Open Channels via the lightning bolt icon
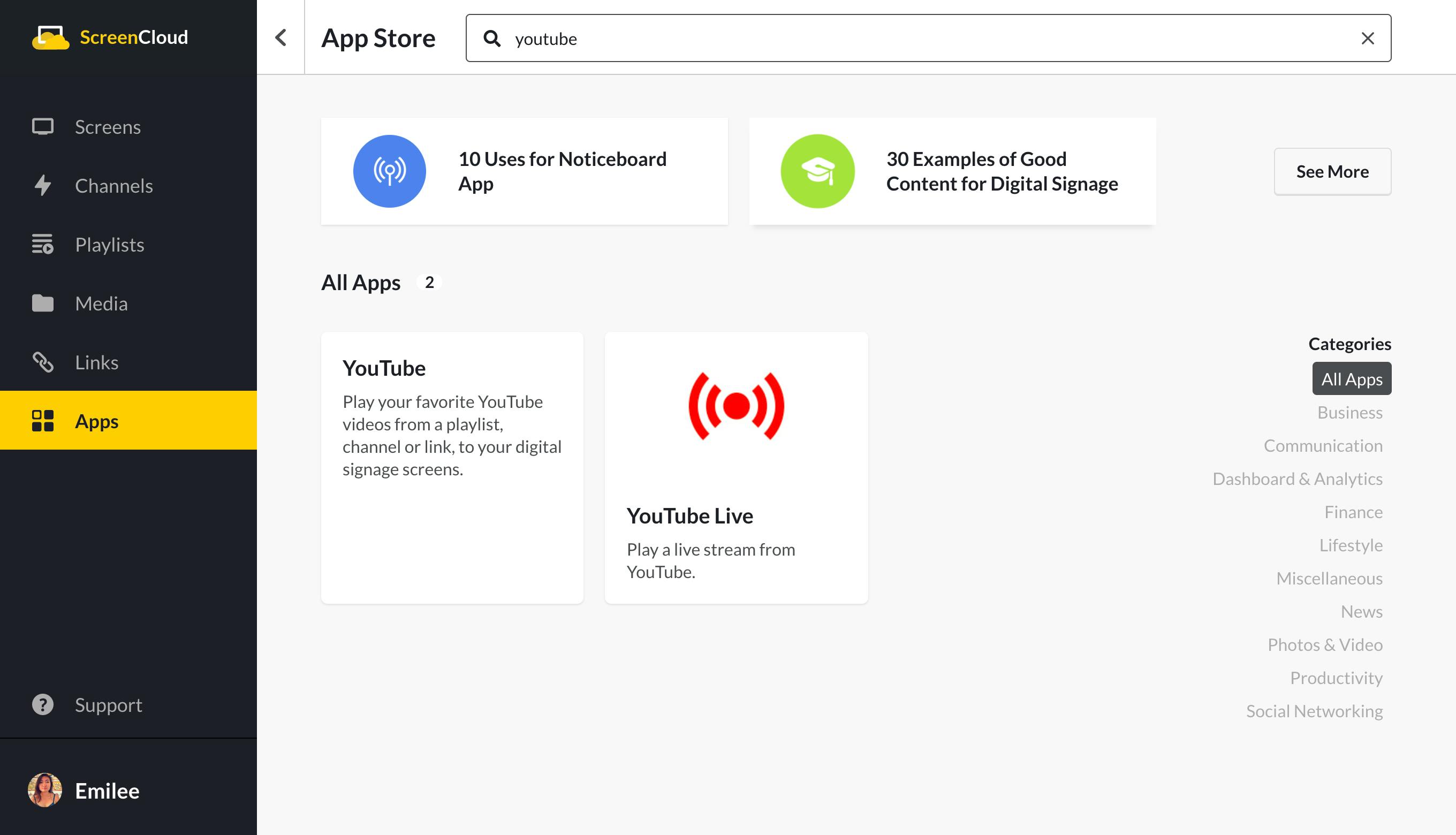 coord(42,185)
